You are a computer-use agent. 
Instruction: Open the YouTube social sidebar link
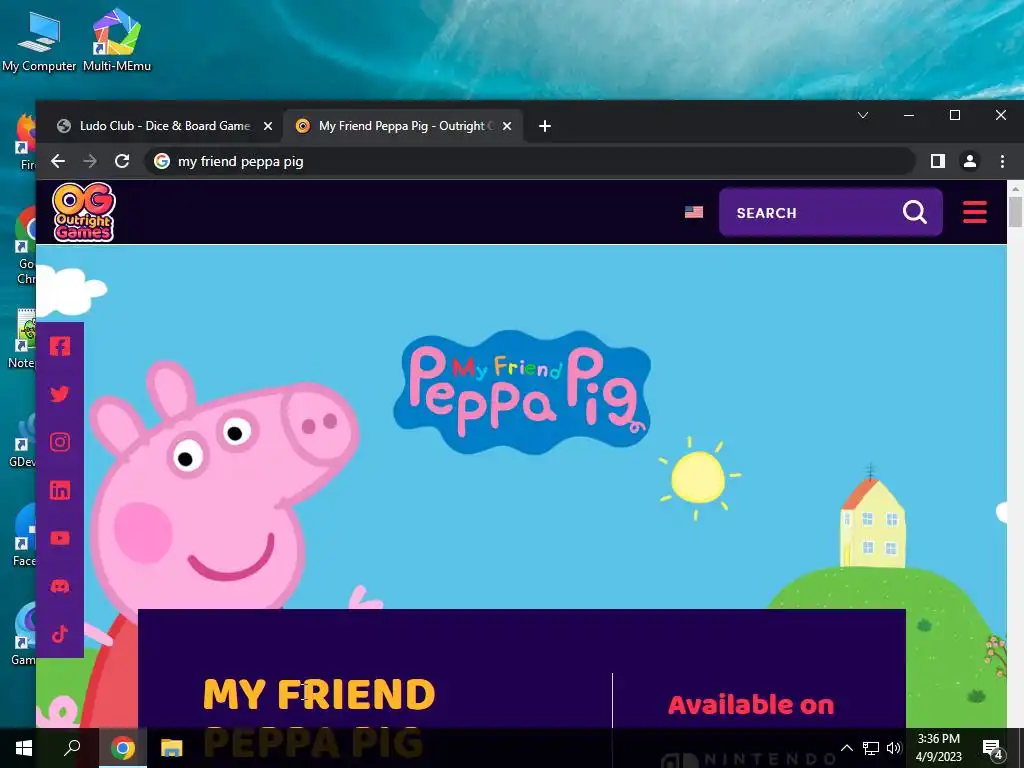point(60,538)
